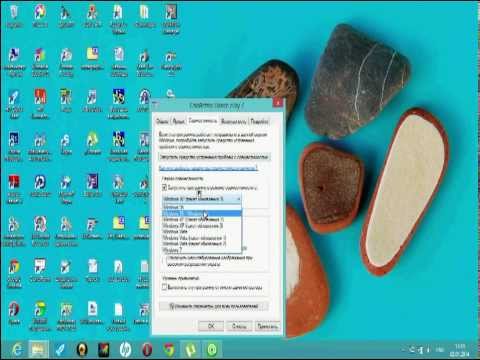Choose Windows 7 from the list
This screenshot has height=360, width=480.
202,249
